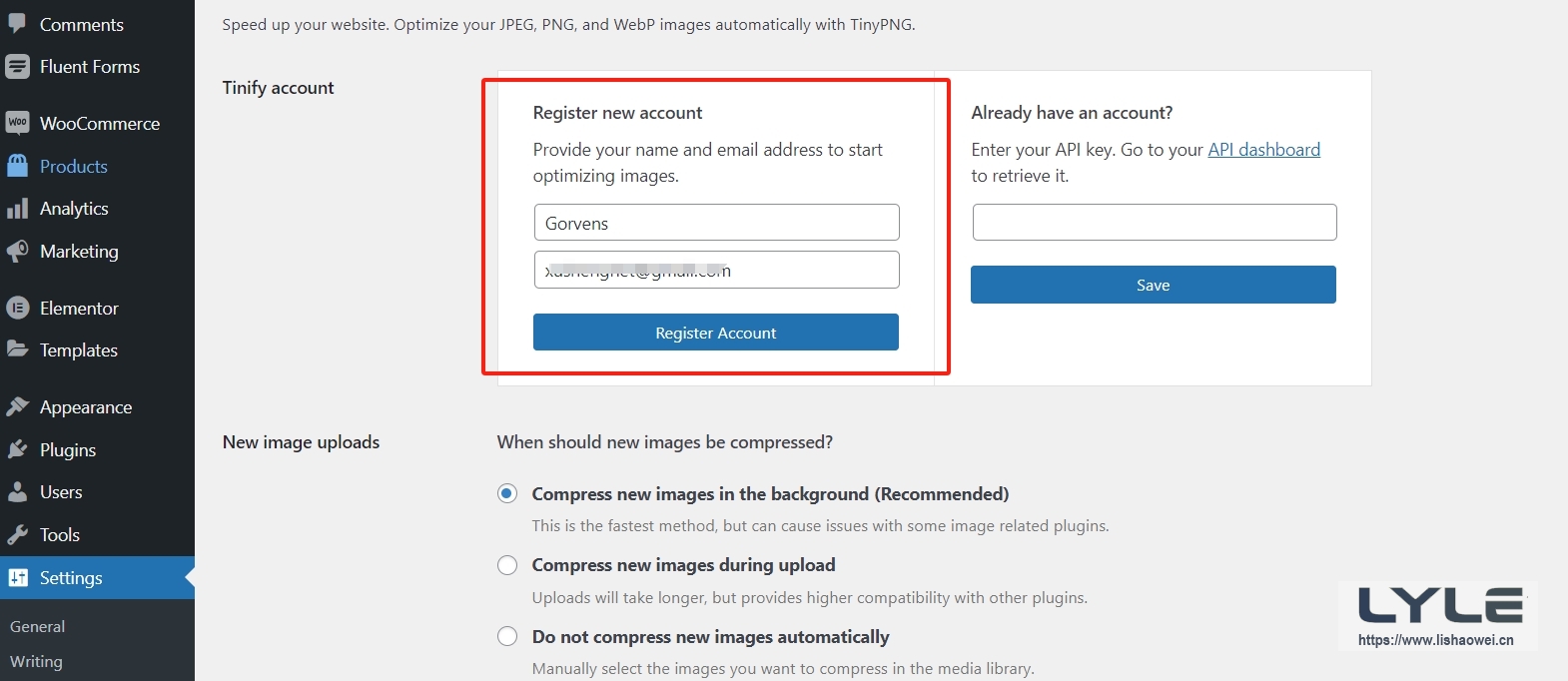The image size is (1568, 681).
Task: Select the Marketing megaphone icon
Action: tap(17, 251)
